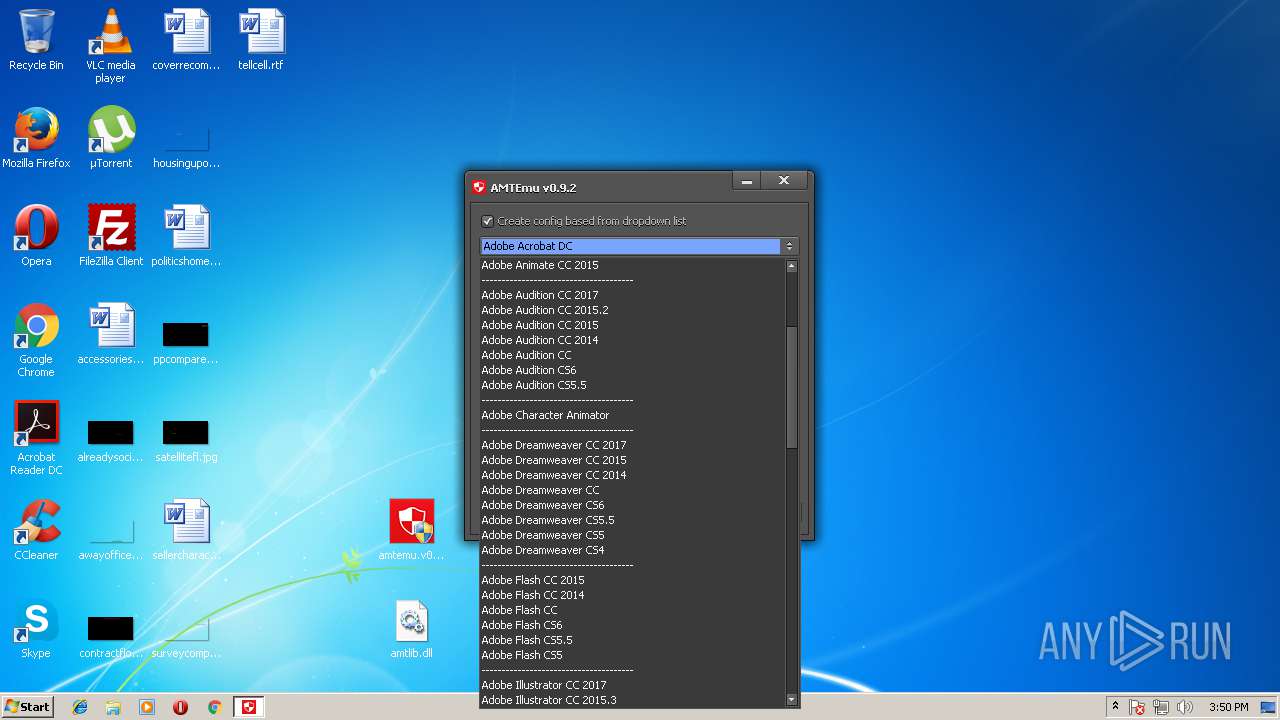Launch CCleaner desktop shortcut
1280x720 pixels.
[36, 531]
